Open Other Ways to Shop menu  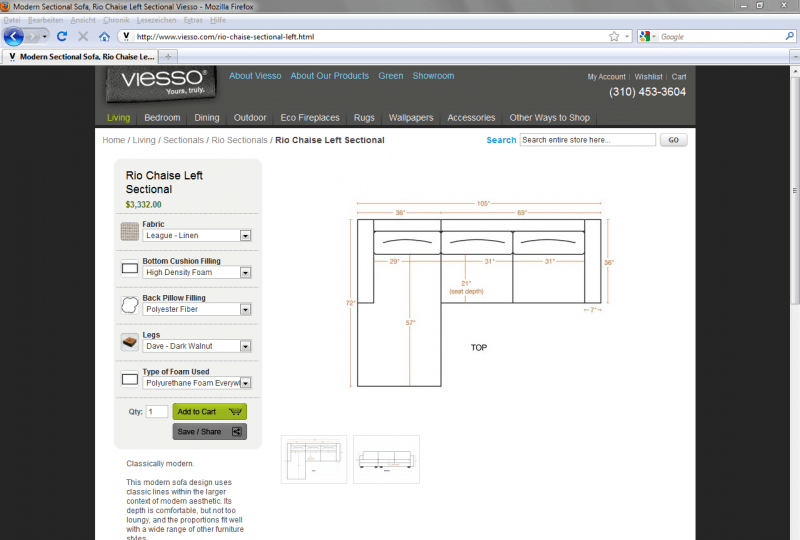click(549, 118)
